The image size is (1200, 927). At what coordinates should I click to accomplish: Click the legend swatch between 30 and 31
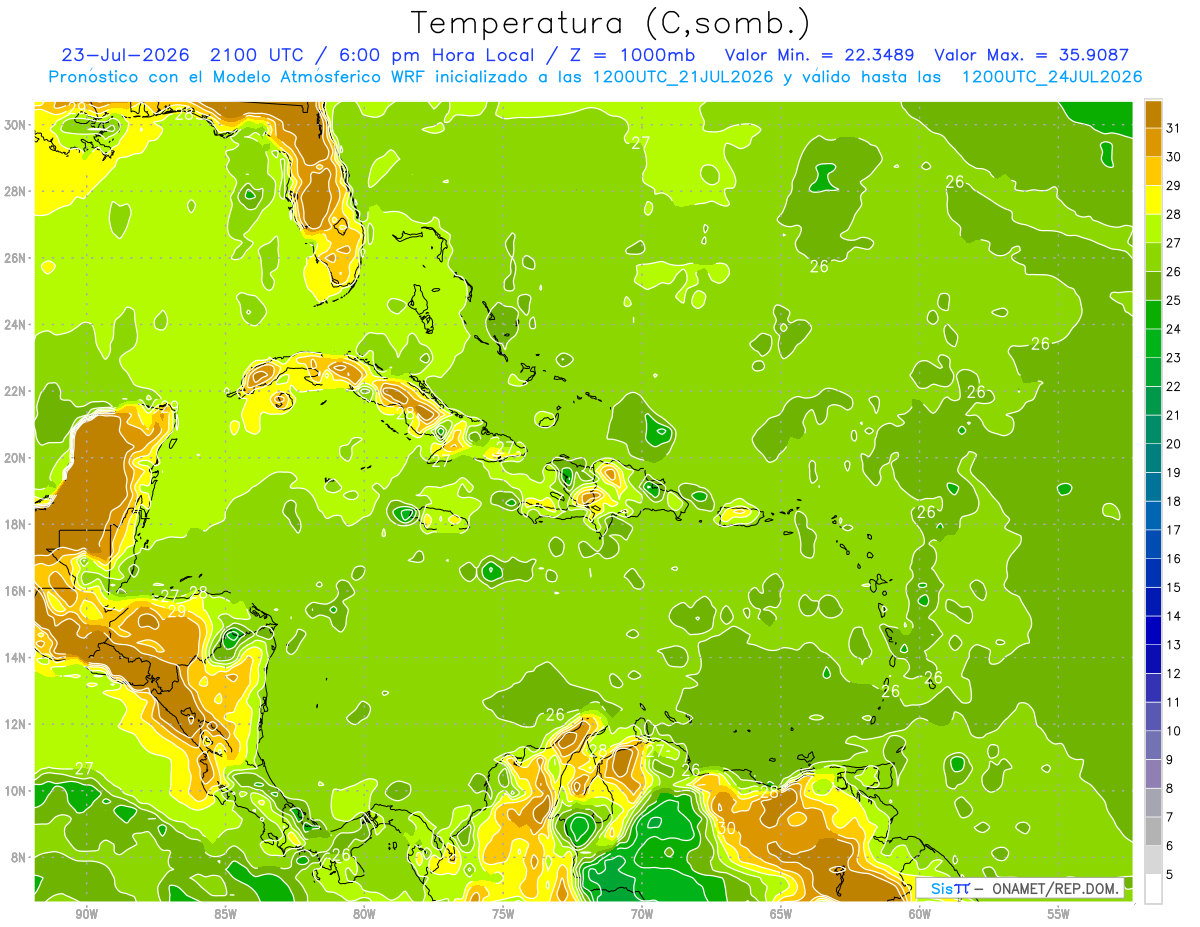tap(1153, 142)
